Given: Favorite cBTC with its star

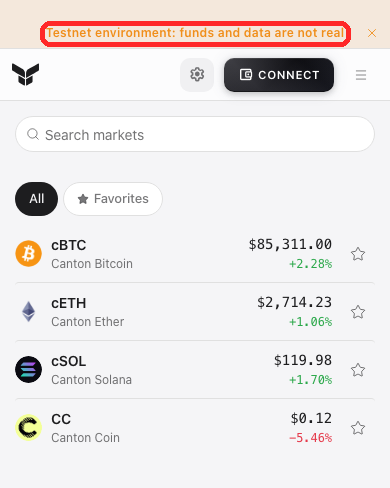Looking at the screenshot, I should [358, 254].
